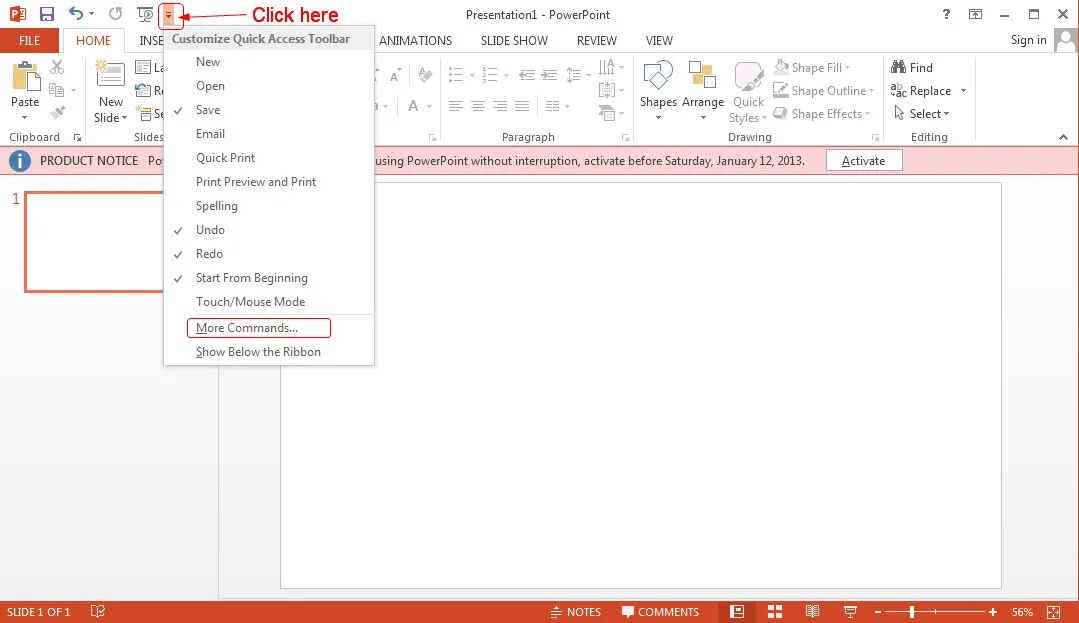Click the Line Spacing icon
This screenshot has height=623, width=1079.
coord(573,74)
